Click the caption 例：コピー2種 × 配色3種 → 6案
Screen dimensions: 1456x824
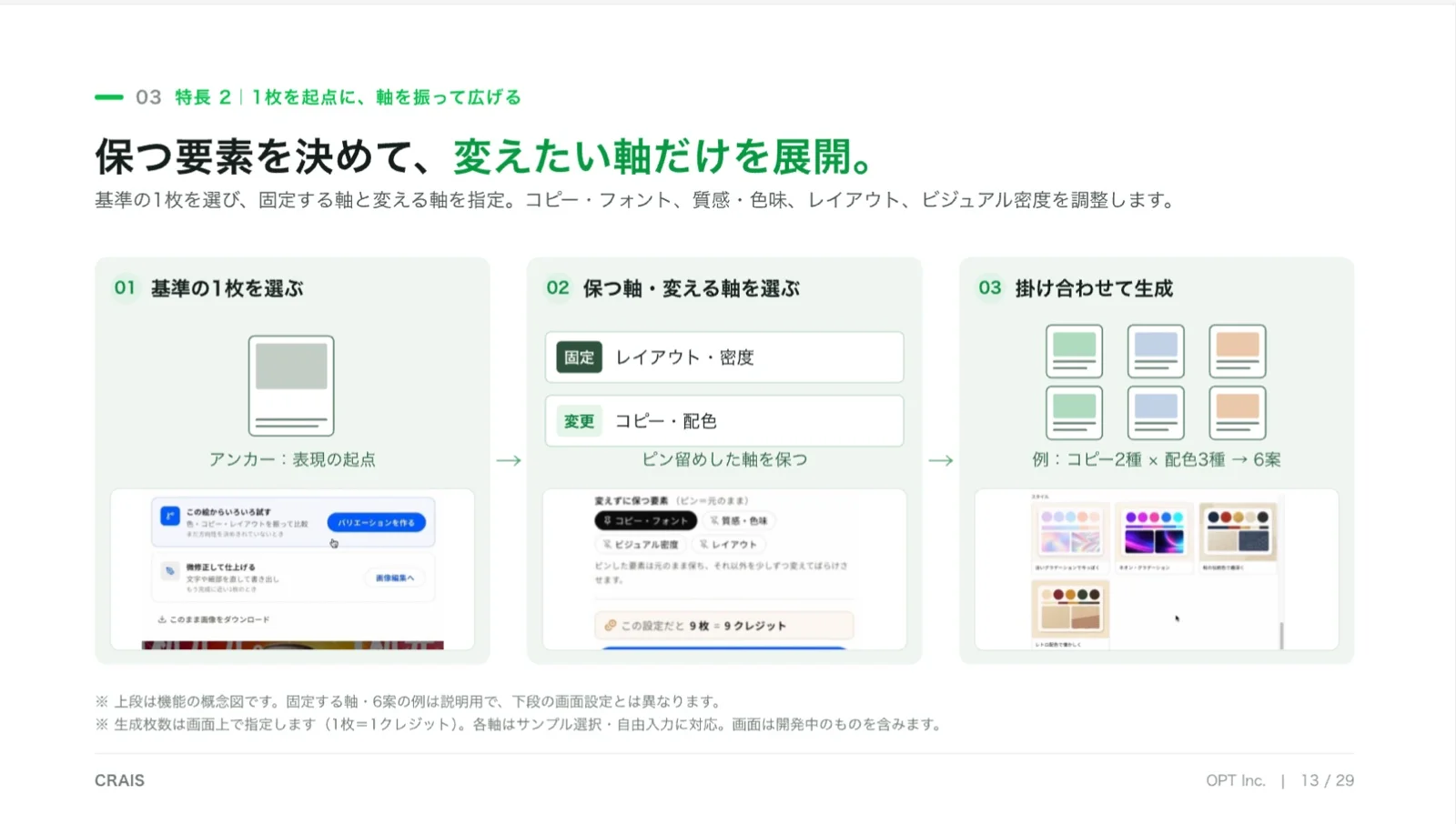pyautogui.click(x=1156, y=459)
